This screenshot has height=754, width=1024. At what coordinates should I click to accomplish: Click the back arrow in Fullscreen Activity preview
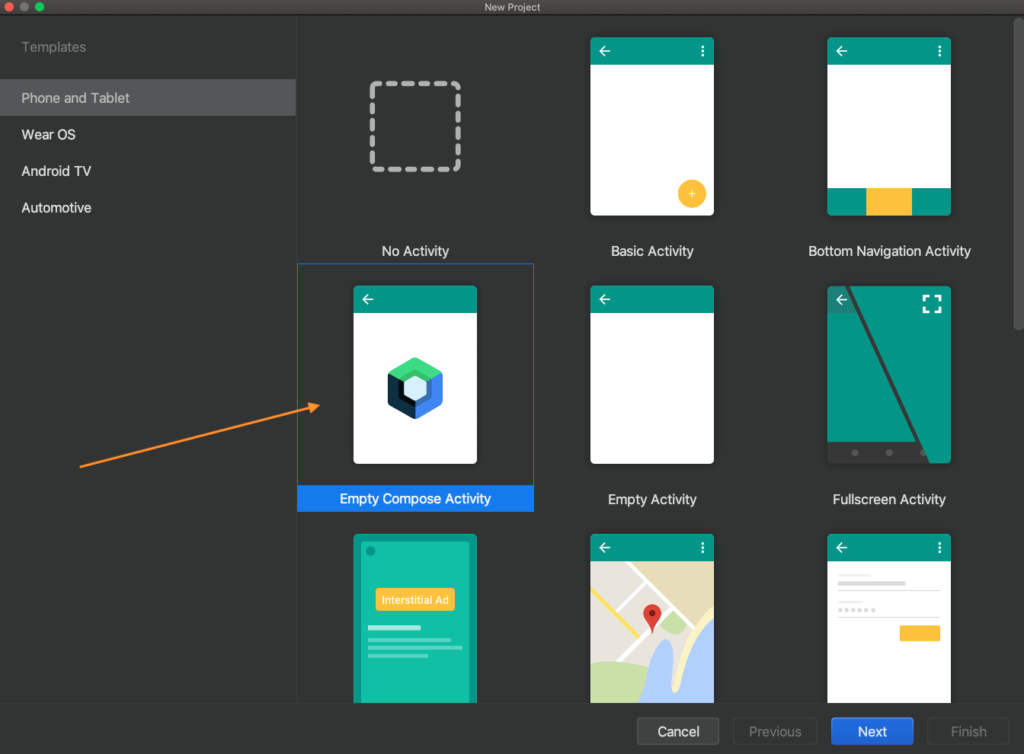pos(842,300)
